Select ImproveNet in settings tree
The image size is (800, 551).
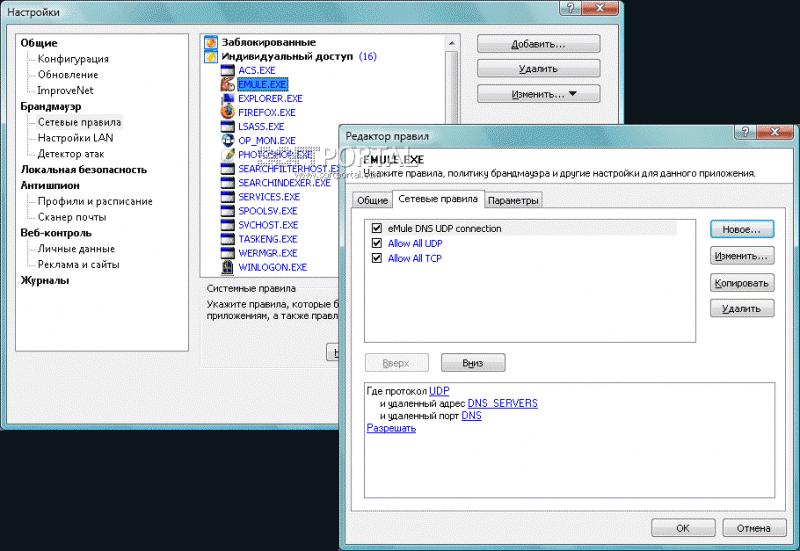tap(65, 90)
